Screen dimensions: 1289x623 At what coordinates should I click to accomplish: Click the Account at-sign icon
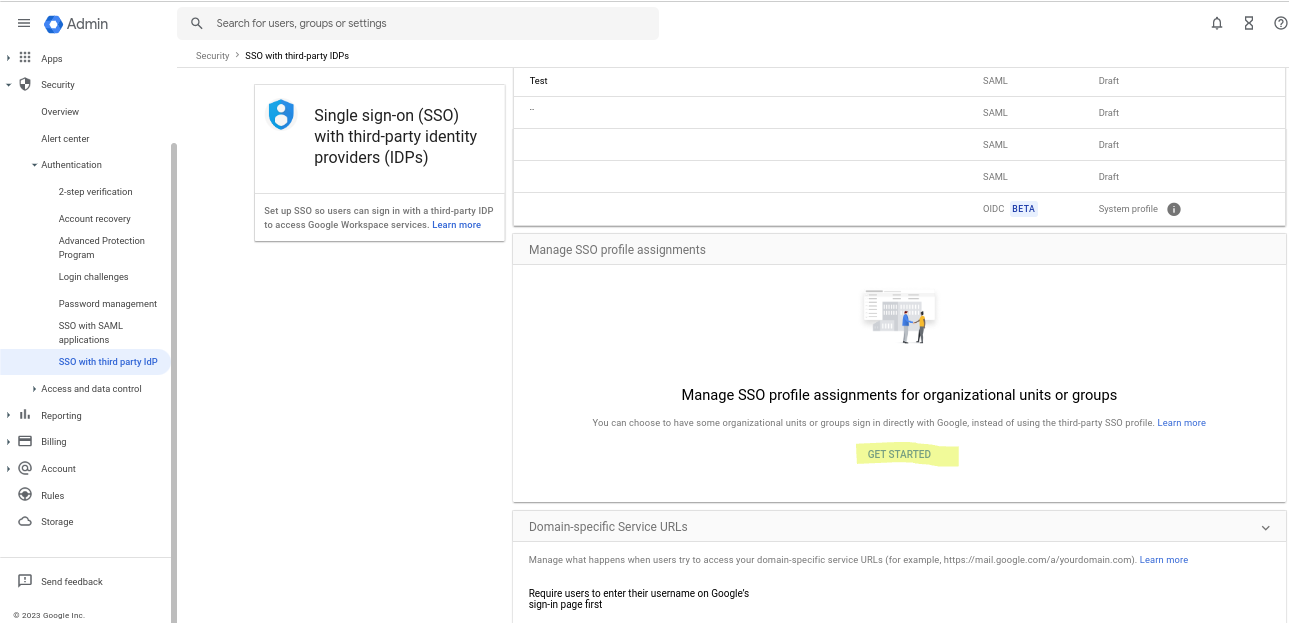(25, 468)
